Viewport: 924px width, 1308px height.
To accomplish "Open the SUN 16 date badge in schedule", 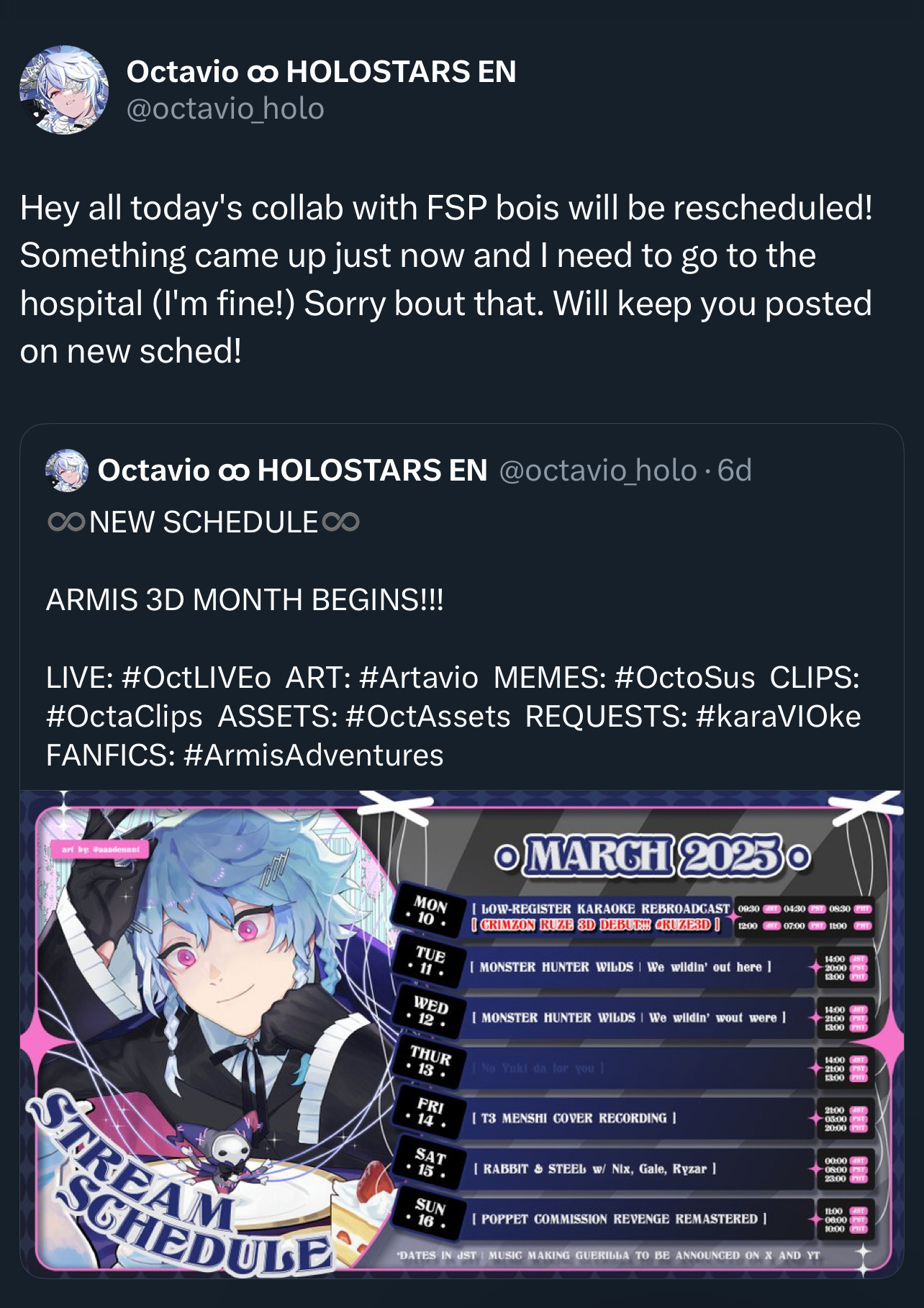I will pos(430,1214).
